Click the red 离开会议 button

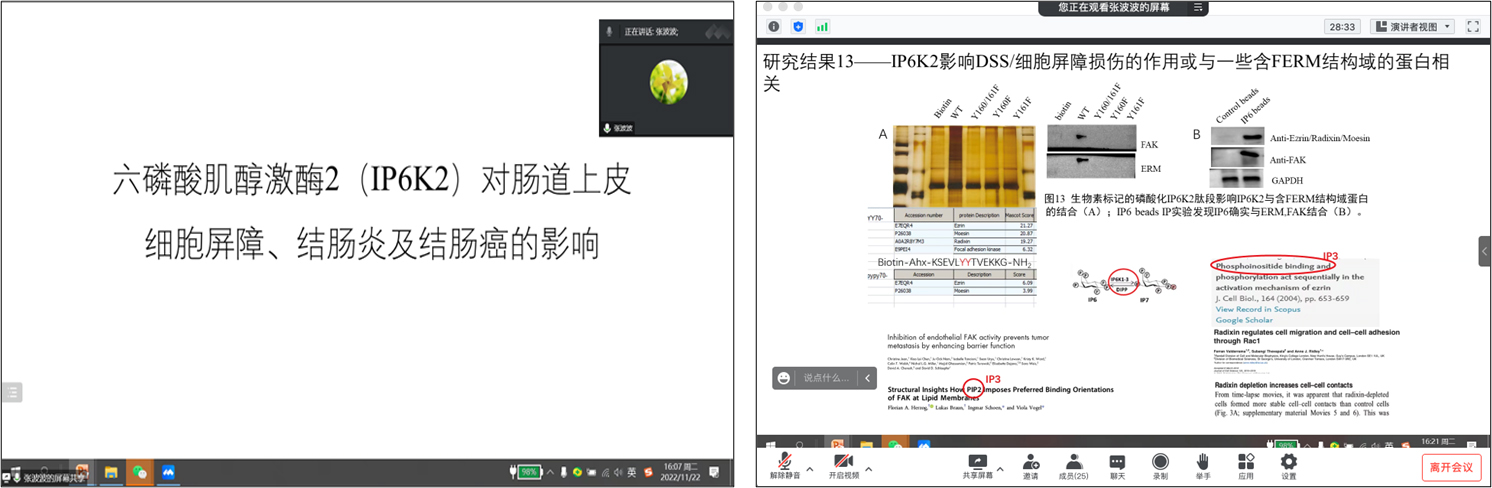[x=1451, y=467]
